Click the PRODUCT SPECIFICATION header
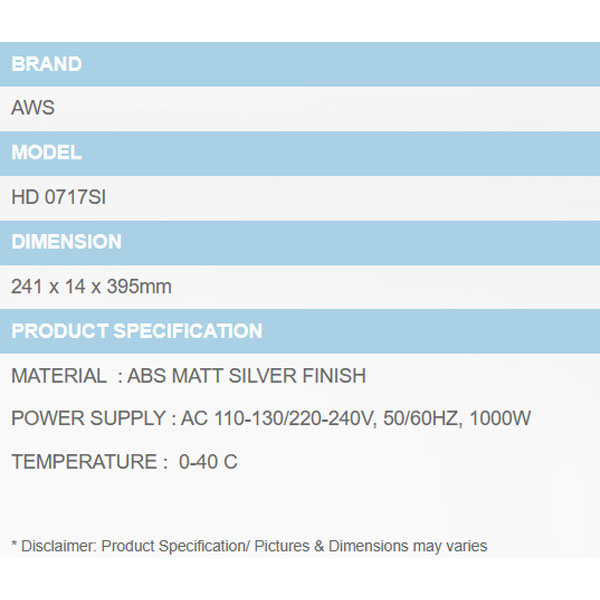This screenshot has height=600, width=600. pos(137,331)
